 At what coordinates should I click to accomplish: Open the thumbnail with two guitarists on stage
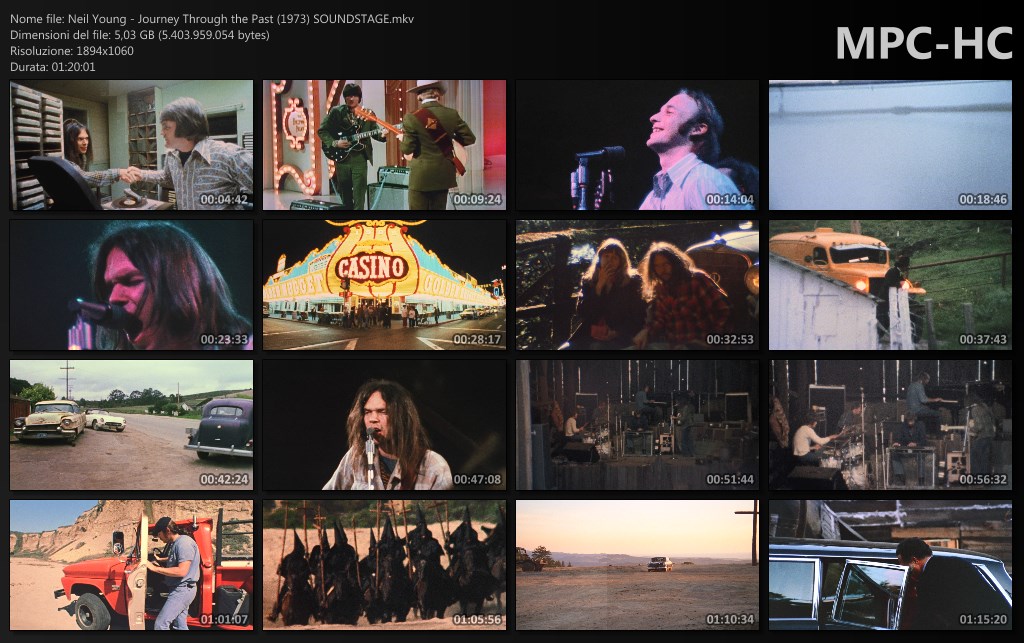(384, 145)
